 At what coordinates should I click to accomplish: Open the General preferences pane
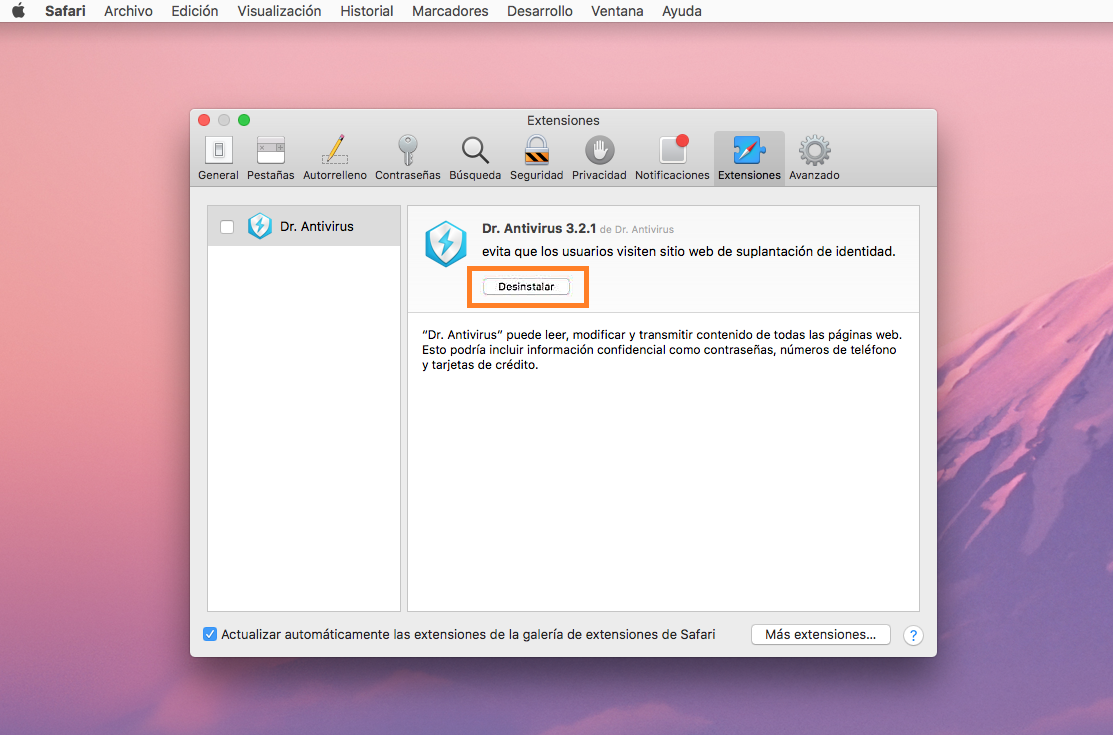coord(218,158)
